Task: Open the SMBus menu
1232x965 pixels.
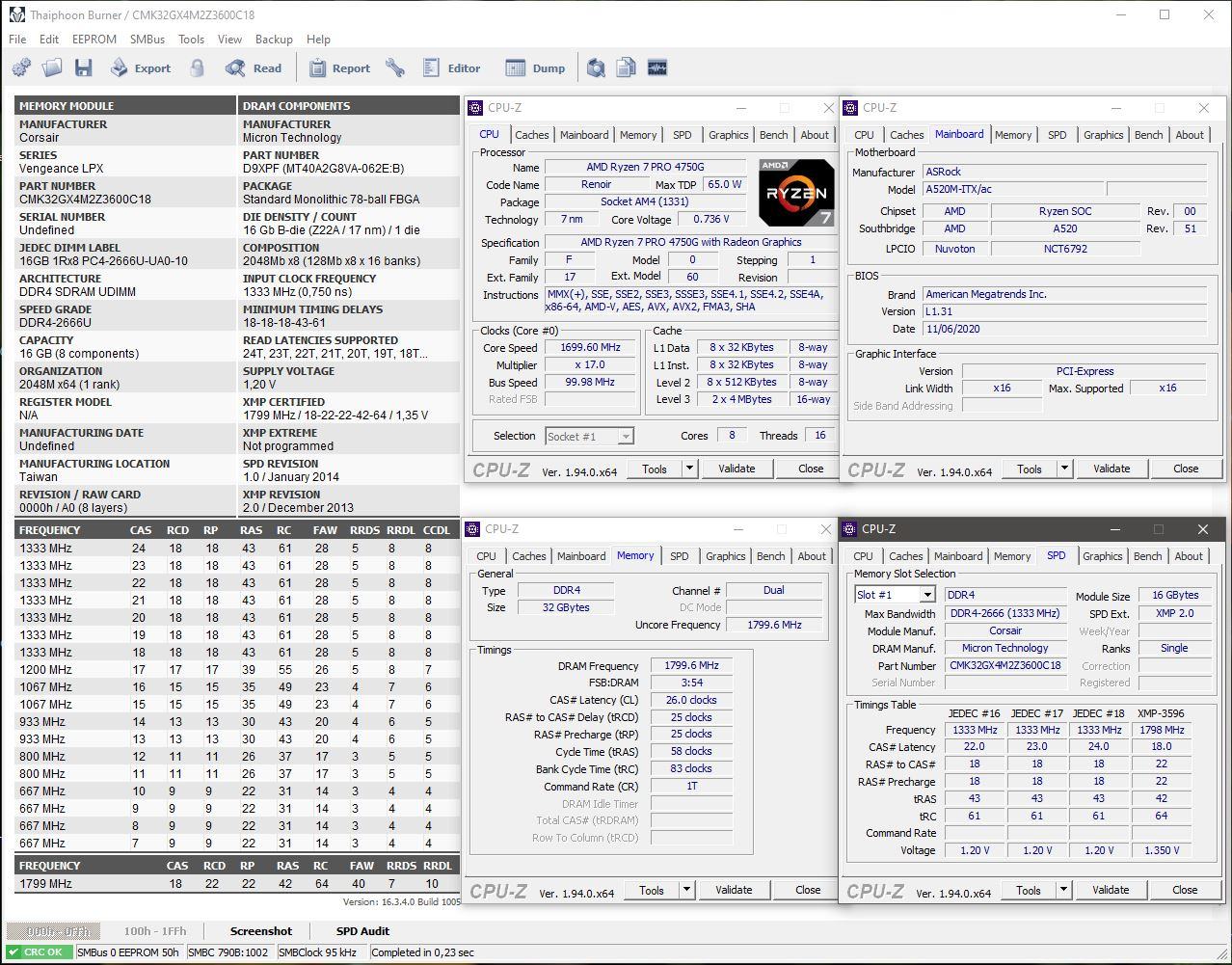Action: pos(147,40)
